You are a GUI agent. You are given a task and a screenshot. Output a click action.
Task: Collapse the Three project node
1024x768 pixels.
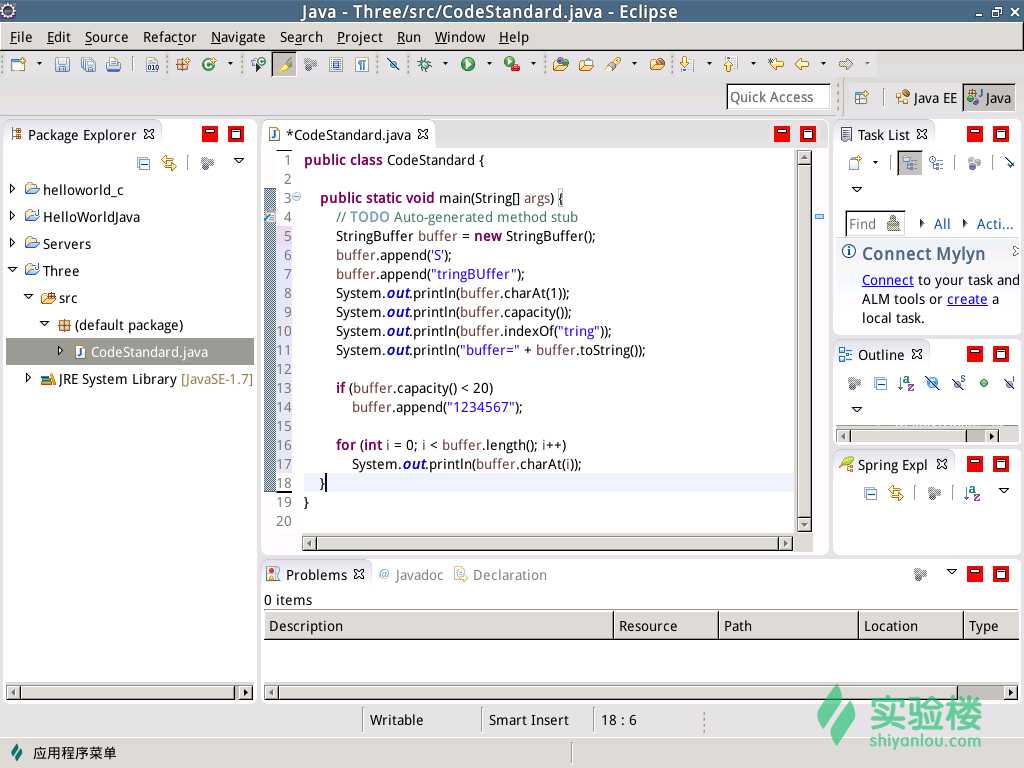tap(12, 270)
